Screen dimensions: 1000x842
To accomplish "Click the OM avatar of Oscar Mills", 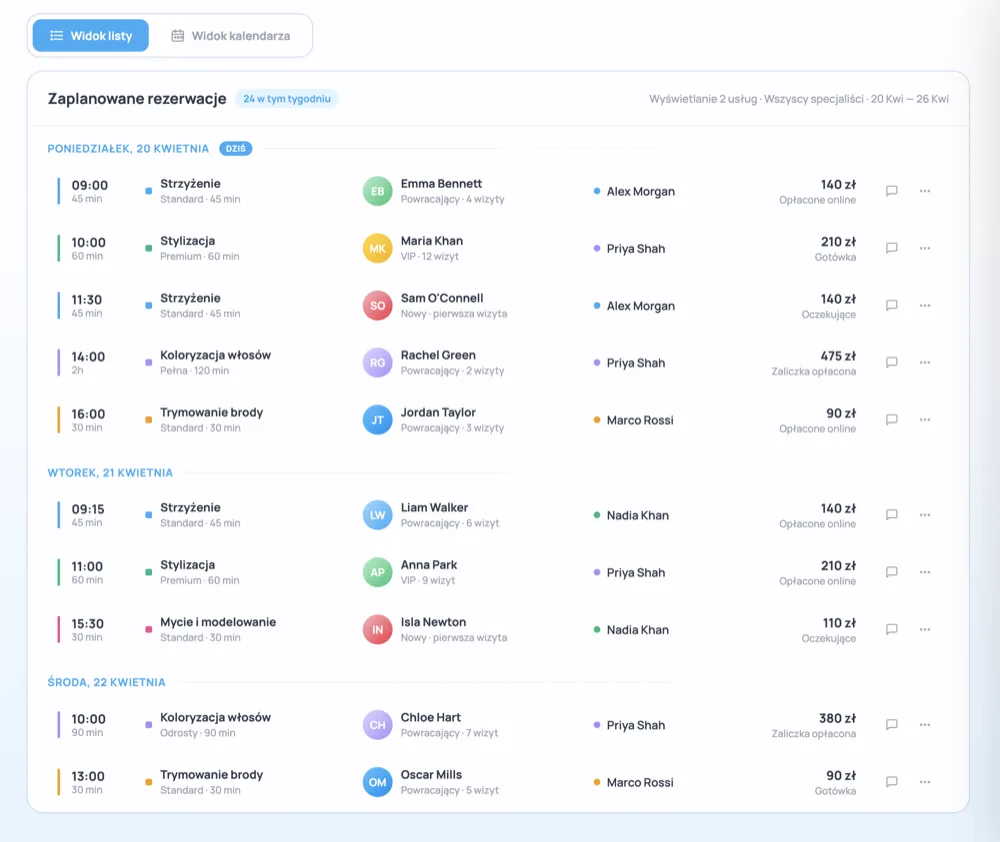I will (x=378, y=783).
